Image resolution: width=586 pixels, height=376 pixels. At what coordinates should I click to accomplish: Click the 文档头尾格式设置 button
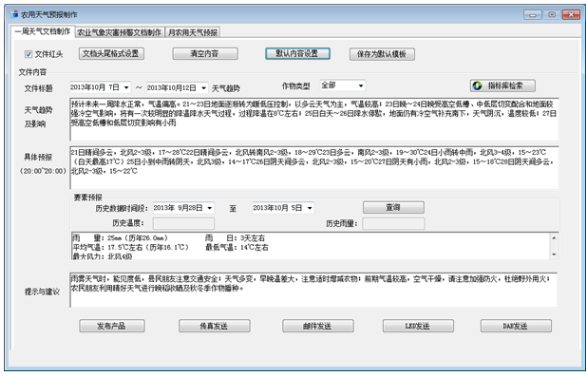[x=111, y=53]
